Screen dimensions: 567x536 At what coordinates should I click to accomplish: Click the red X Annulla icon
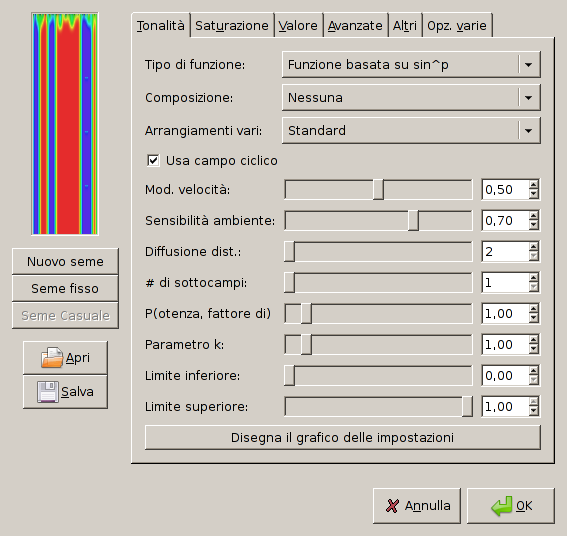(393, 506)
